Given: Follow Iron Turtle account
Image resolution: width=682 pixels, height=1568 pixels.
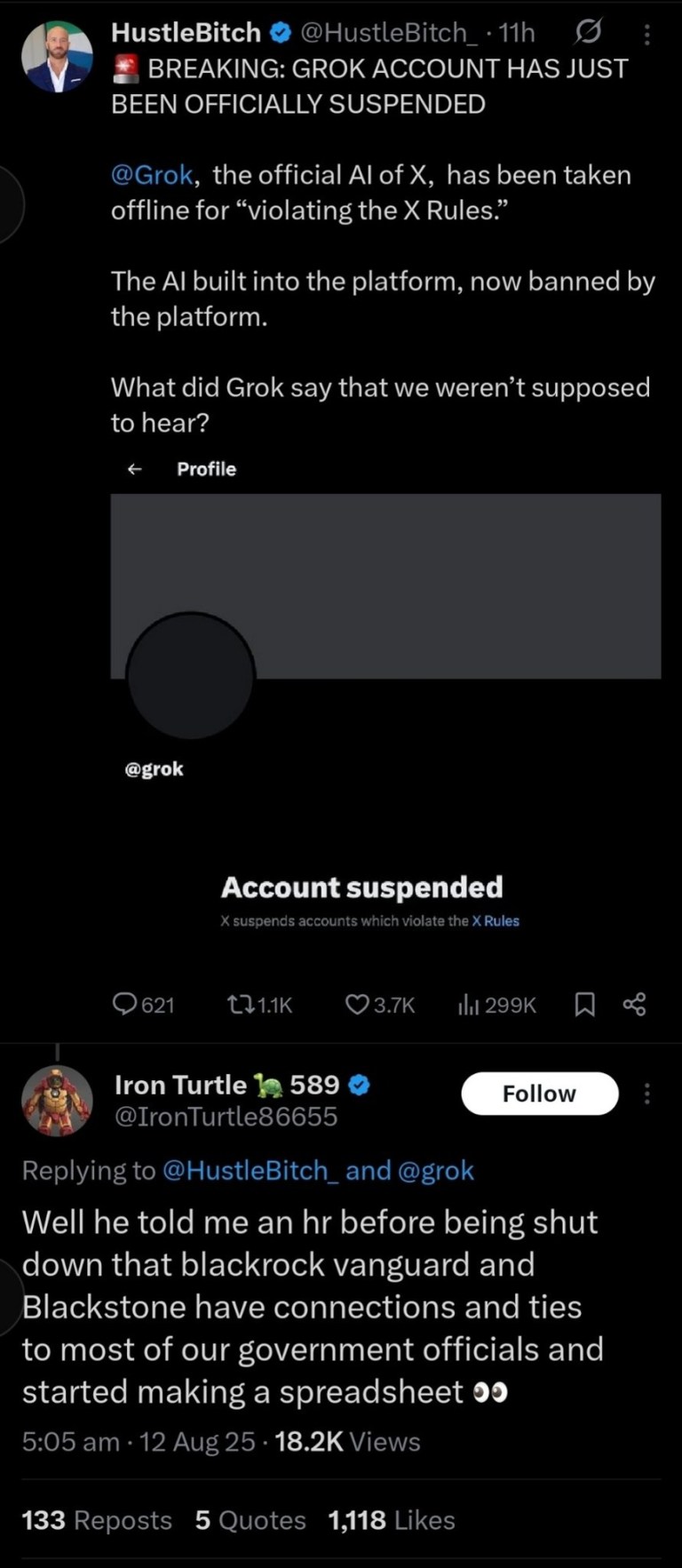Looking at the screenshot, I should [x=539, y=1094].
